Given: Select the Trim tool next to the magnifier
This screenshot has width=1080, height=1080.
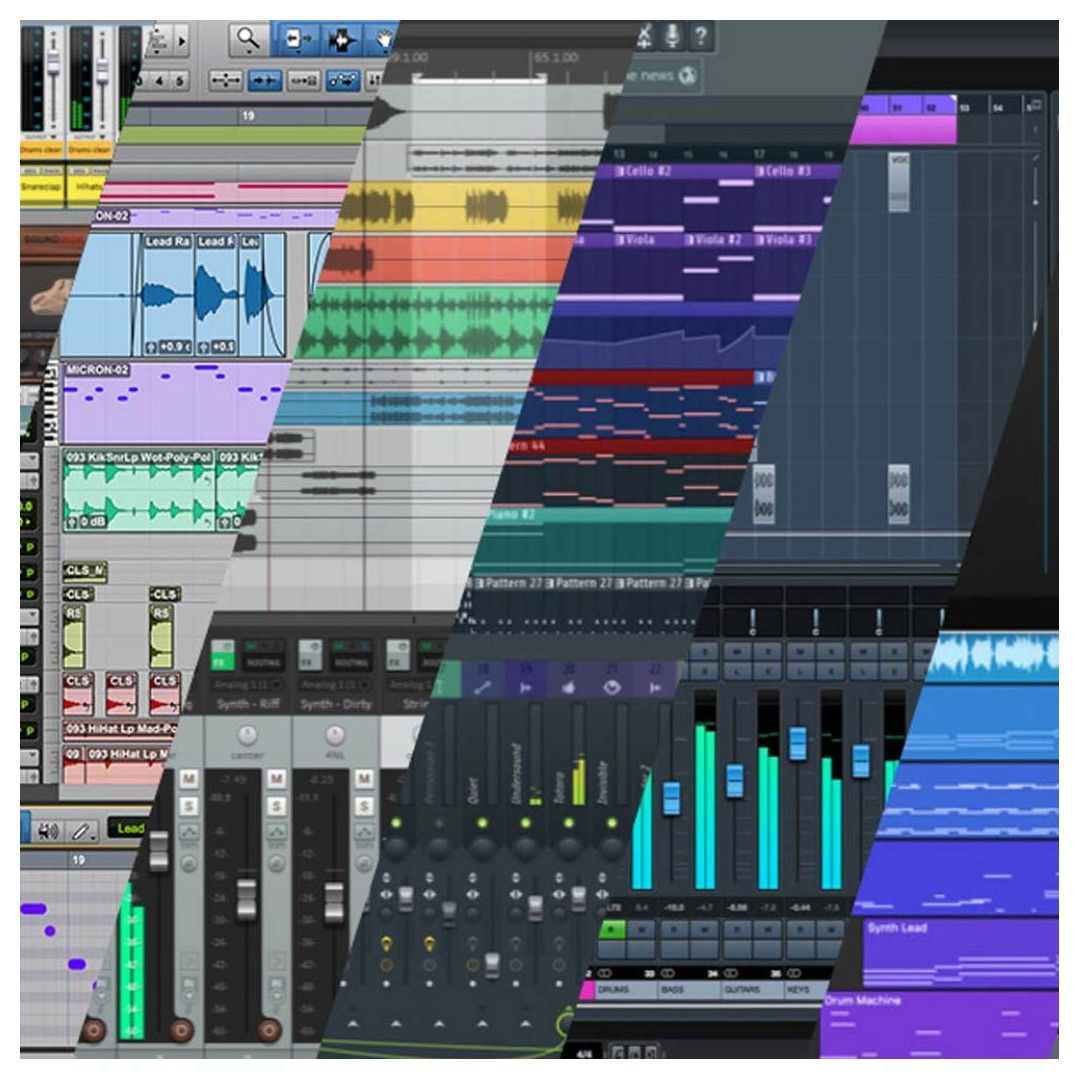Looking at the screenshot, I should click(x=297, y=39).
